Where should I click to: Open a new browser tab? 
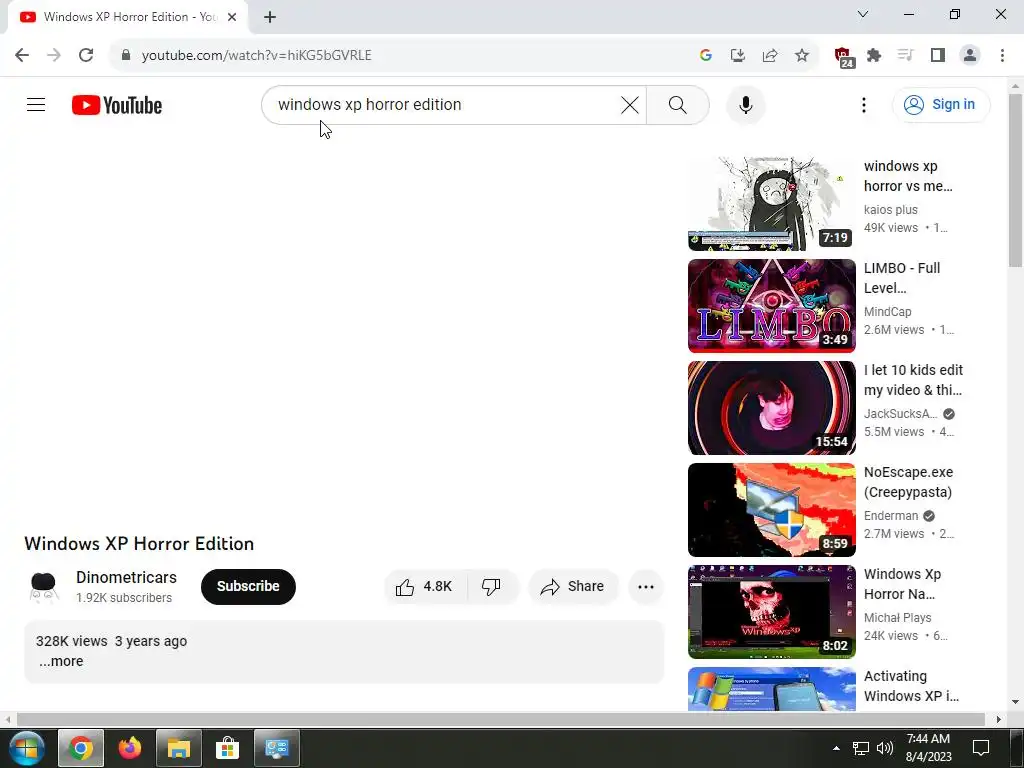point(270,17)
